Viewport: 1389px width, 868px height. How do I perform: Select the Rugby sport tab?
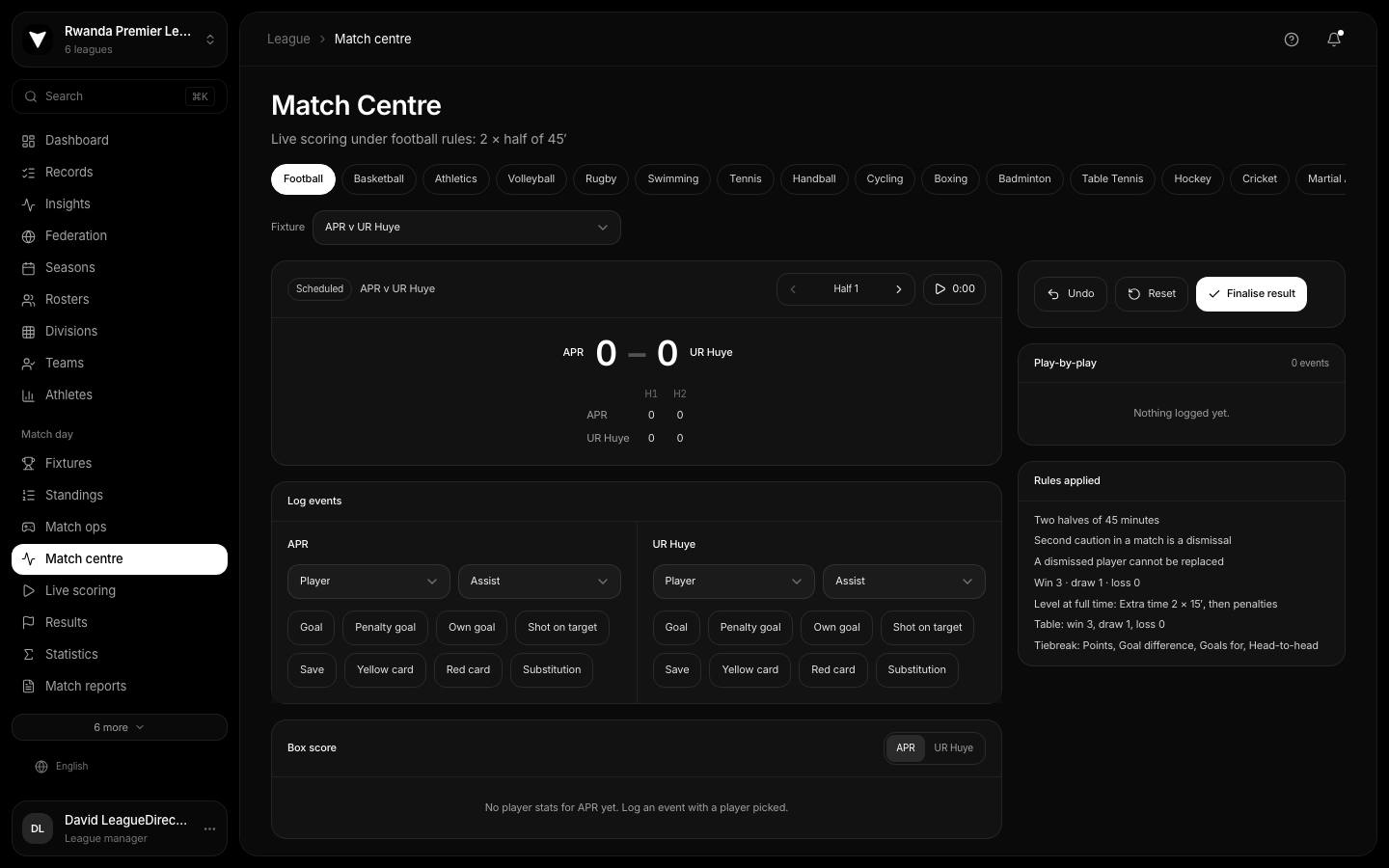click(x=601, y=179)
